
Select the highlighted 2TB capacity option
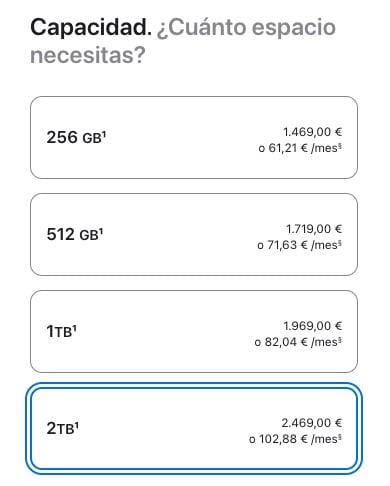click(194, 428)
